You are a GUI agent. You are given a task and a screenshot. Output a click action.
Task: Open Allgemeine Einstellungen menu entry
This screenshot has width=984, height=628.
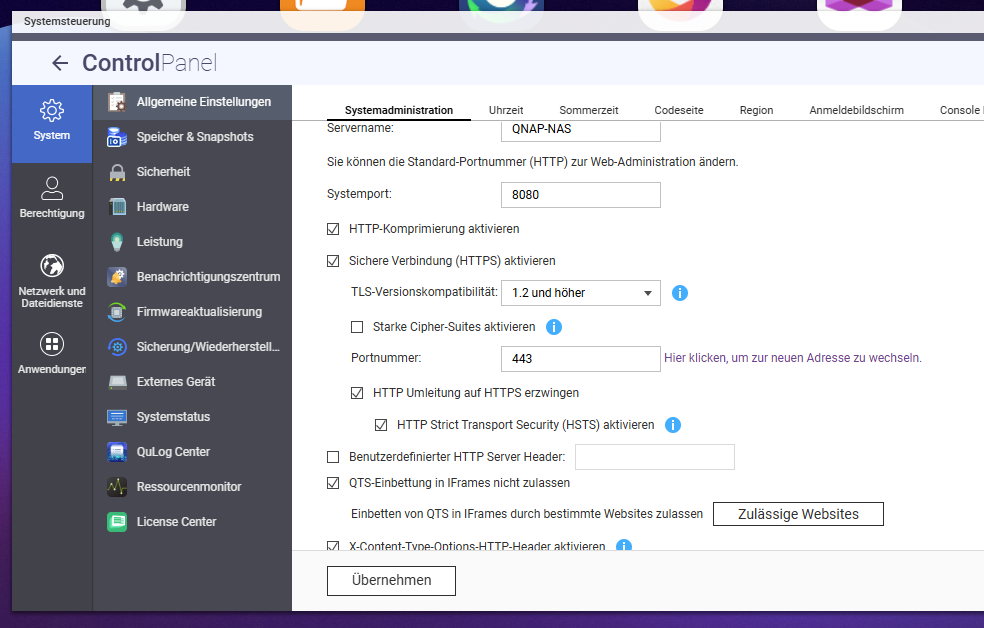[x=192, y=102]
